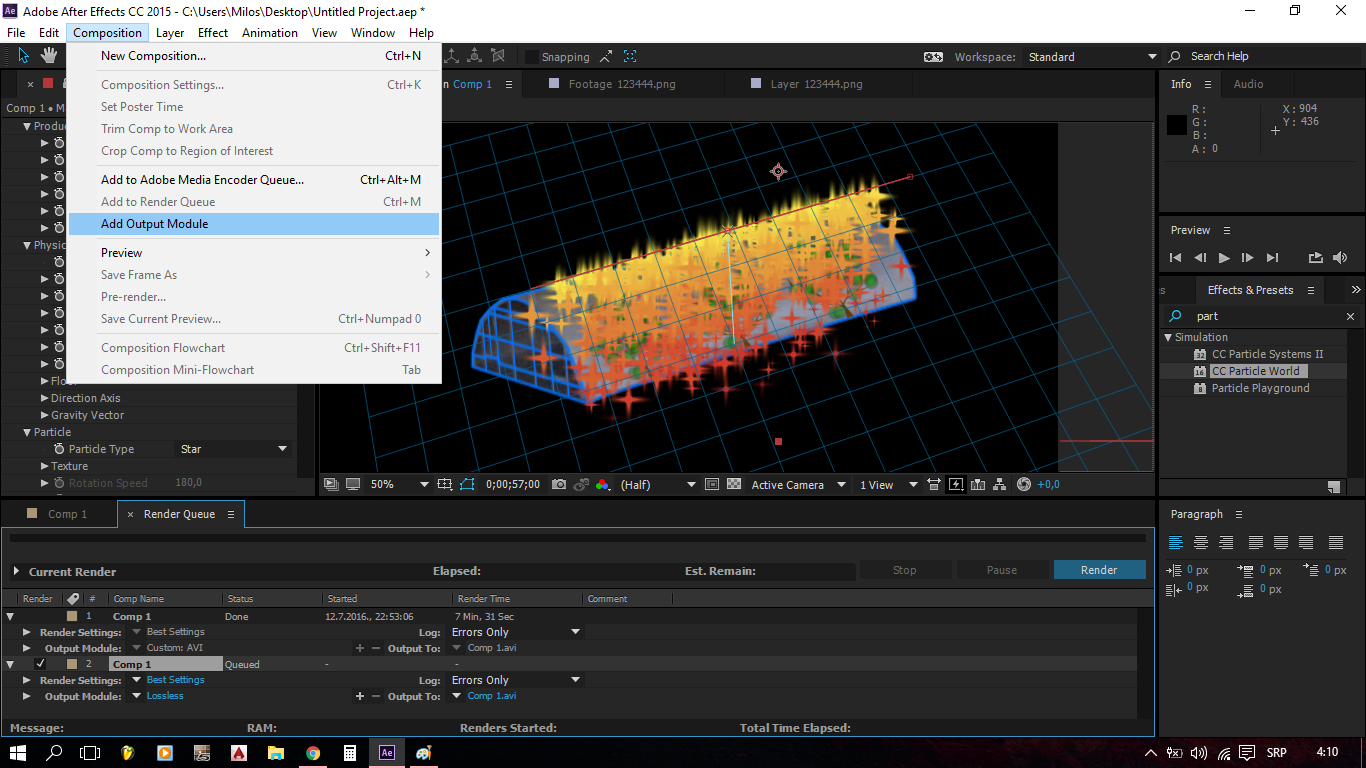The width and height of the screenshot is (1366, 768).
Task: Open the Lossless output module link
Action: 165,696
